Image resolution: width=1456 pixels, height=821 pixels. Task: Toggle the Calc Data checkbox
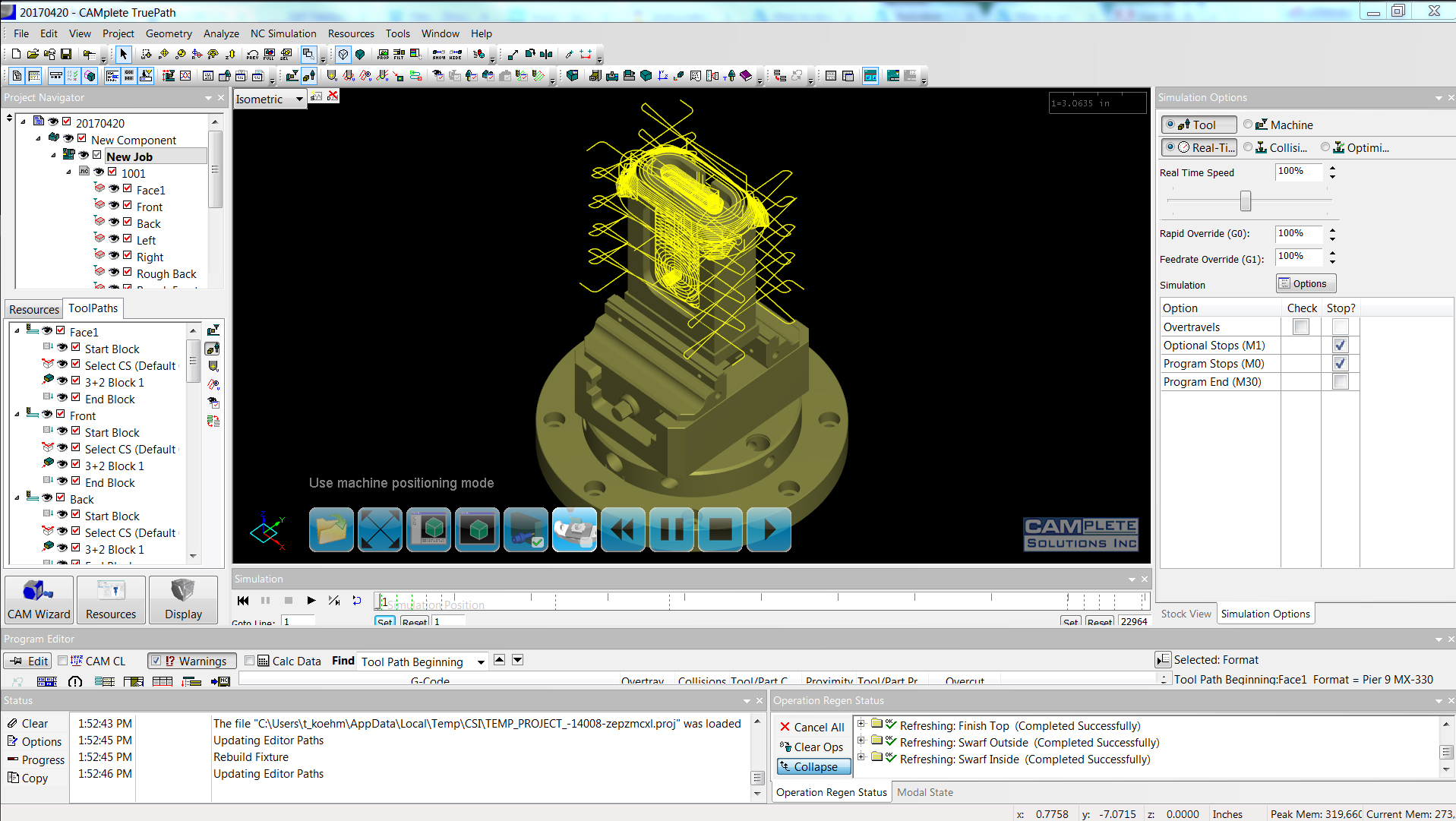[x=250, y=661]
